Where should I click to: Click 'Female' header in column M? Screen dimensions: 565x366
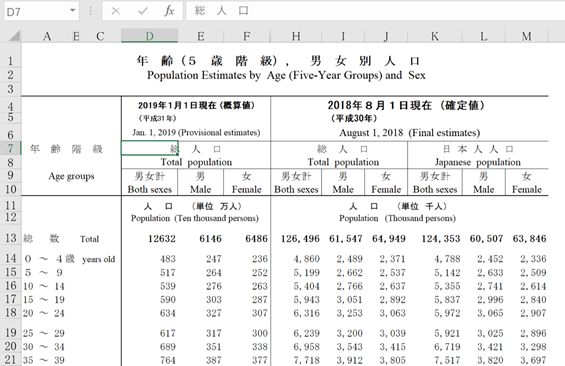(527, 189)
